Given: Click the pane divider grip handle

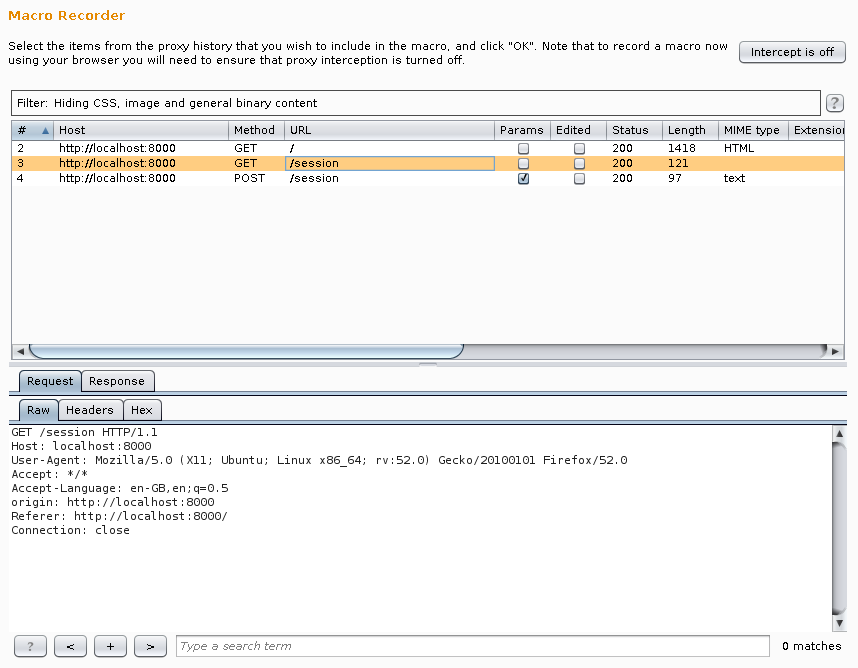Looking at the screenshot, I should pos(428,364).
